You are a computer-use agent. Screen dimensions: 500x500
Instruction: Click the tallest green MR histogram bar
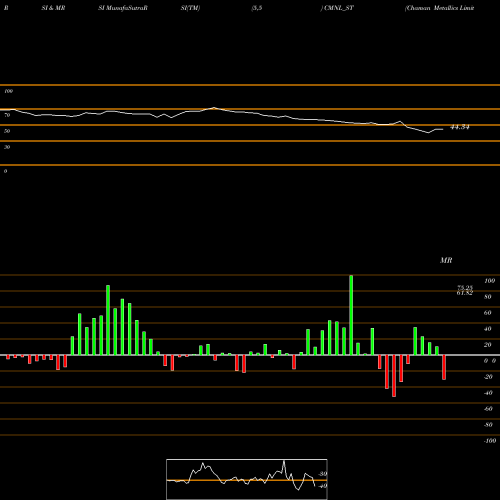point(351,315)
